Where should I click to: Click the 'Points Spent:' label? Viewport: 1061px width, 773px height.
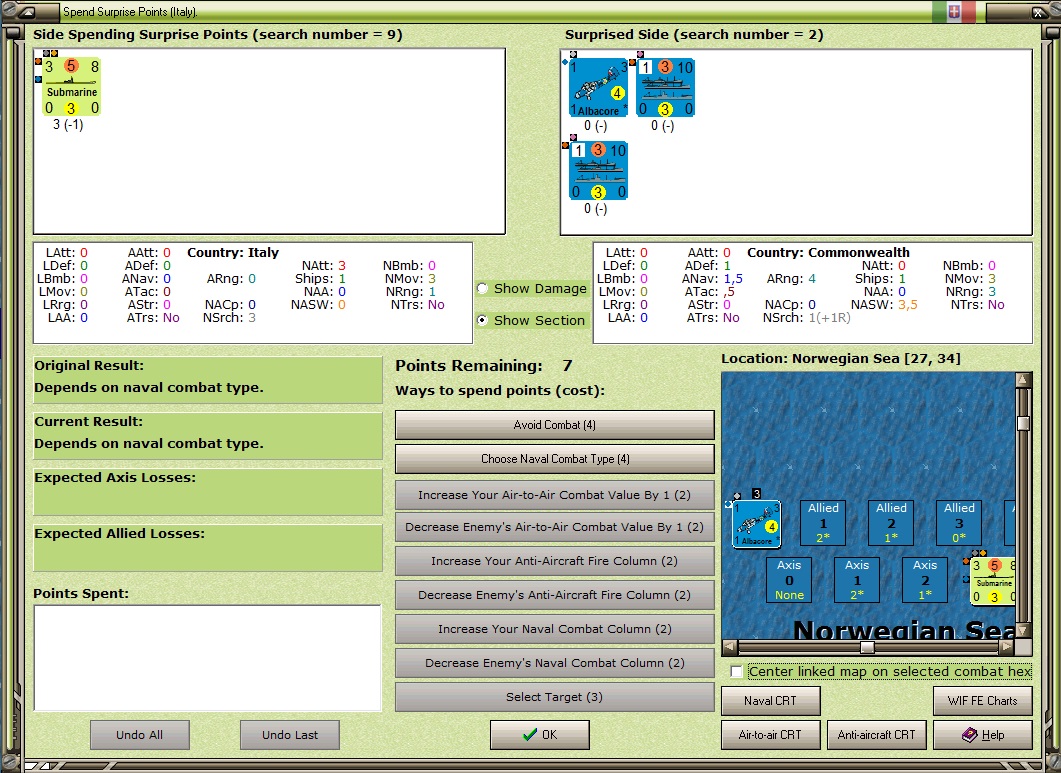(81, 594)
